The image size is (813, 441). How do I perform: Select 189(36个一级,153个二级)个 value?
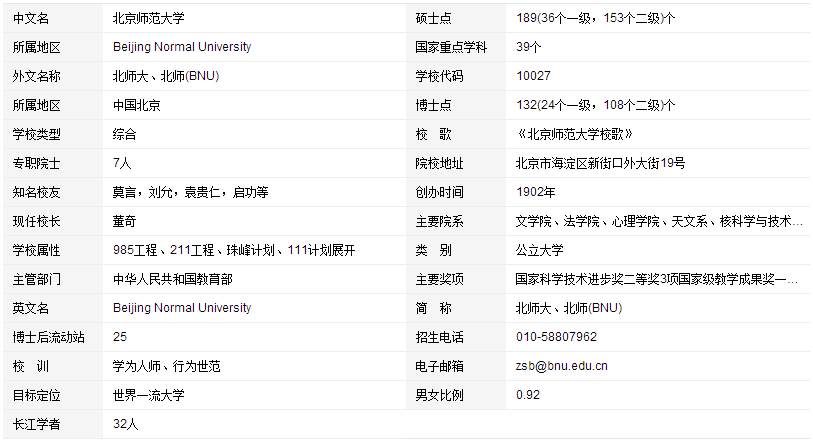pos(596,18)
